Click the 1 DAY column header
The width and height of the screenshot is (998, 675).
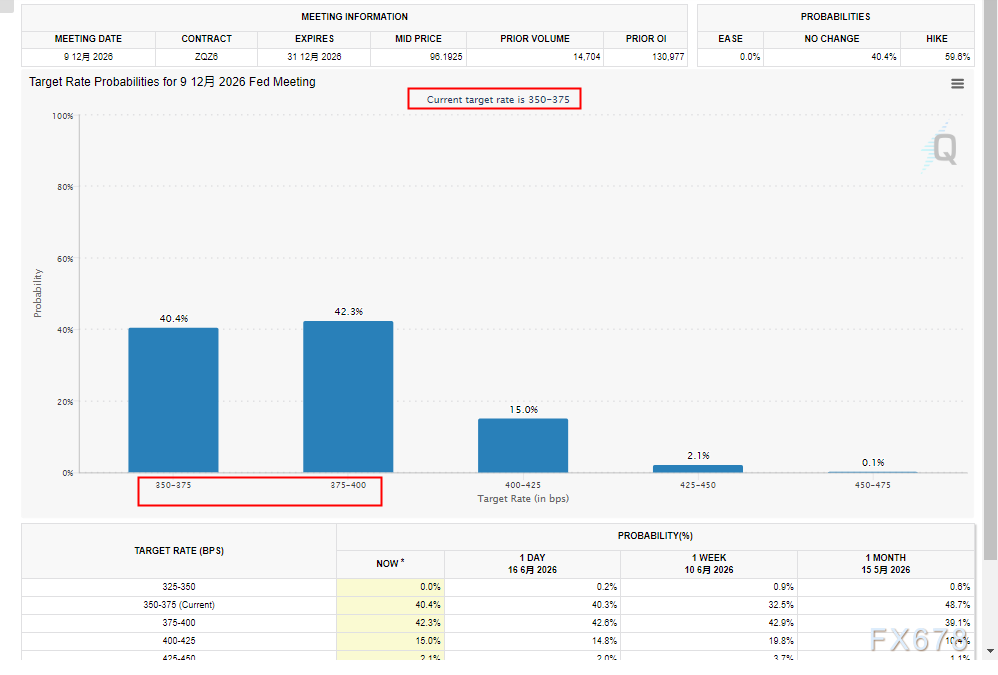[x=532, y=564]
